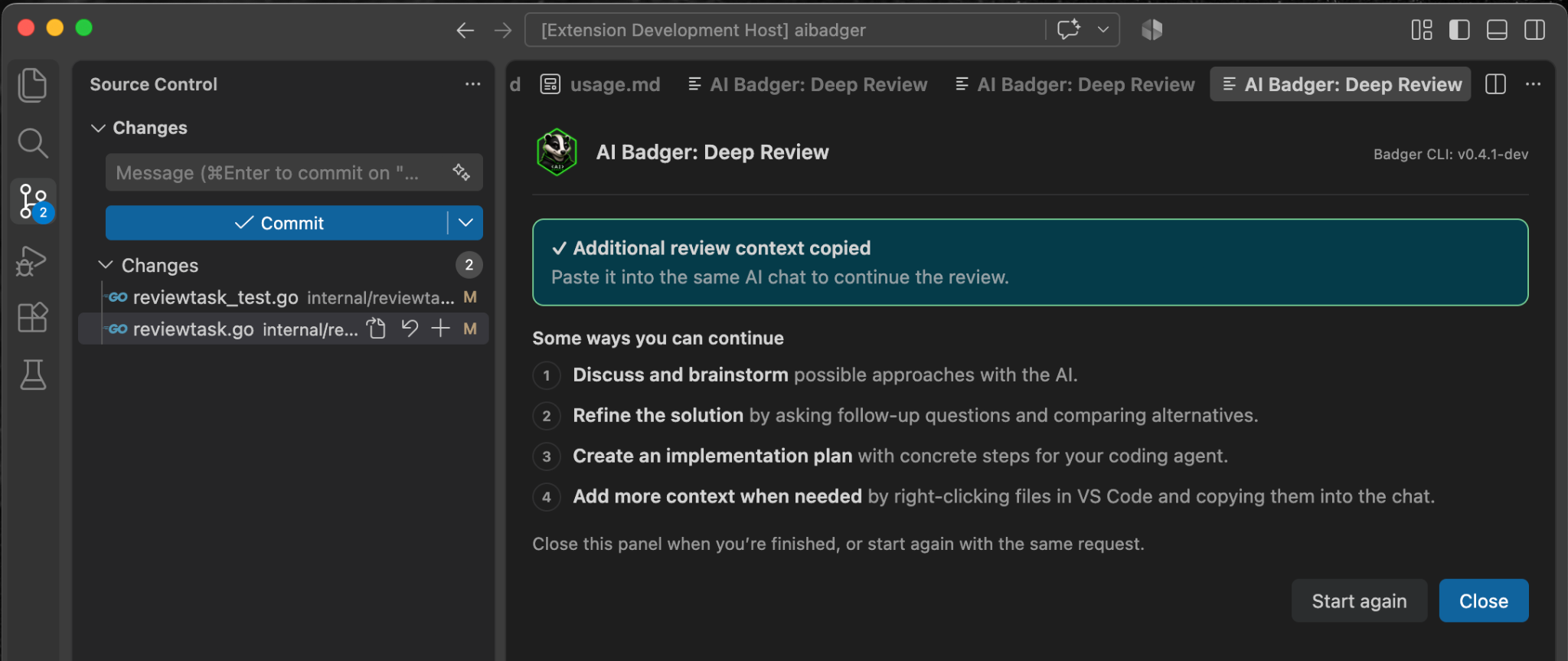The image size is (1568, 661).
Task: Open the Testing flask view
Action: [x=33, y=375]
